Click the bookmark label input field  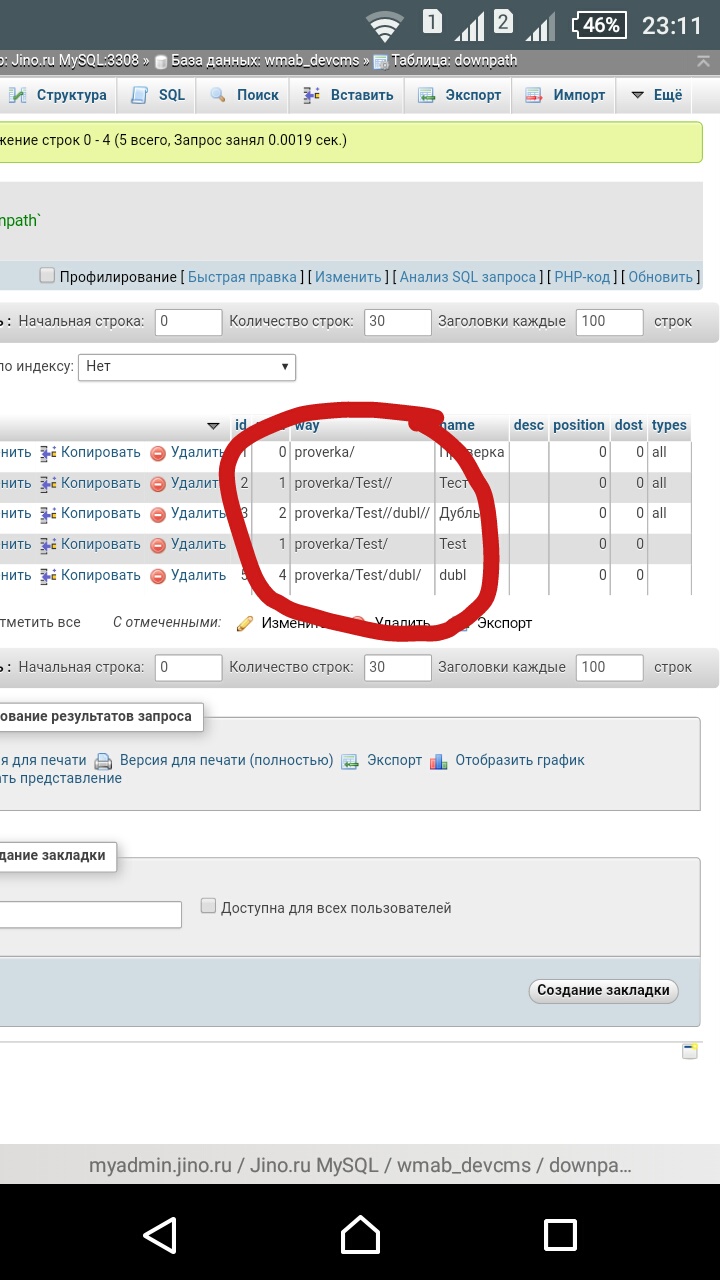click(x=90, y=914)
